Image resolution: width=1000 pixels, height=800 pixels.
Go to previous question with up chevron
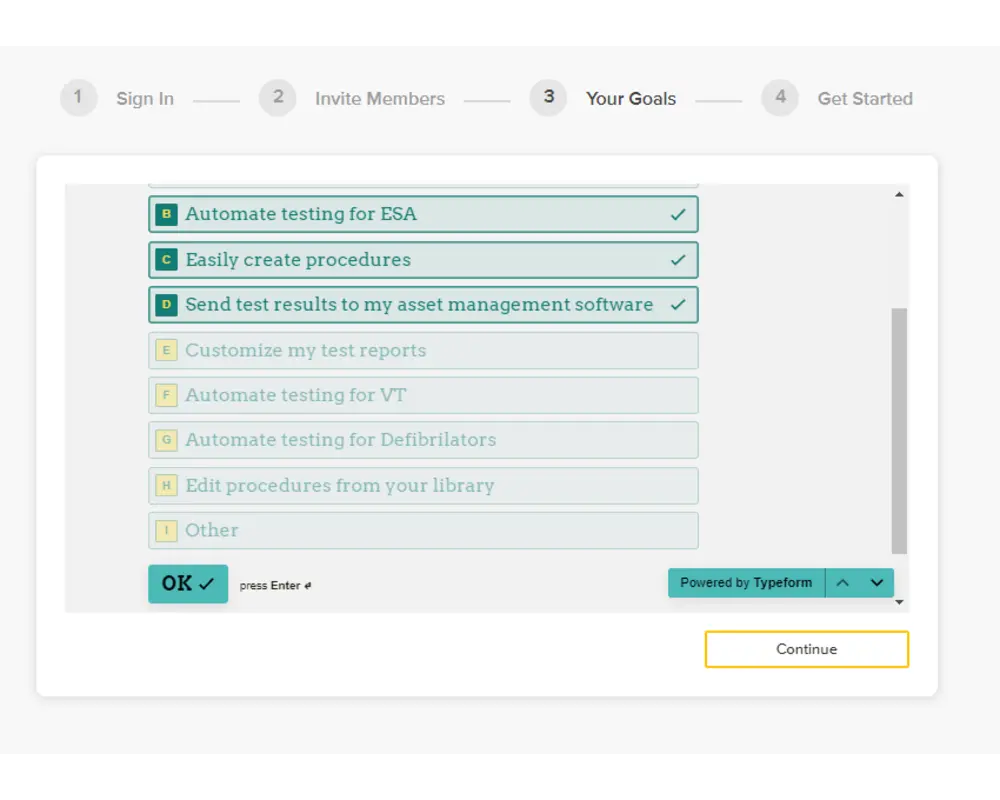pos(842,583)
